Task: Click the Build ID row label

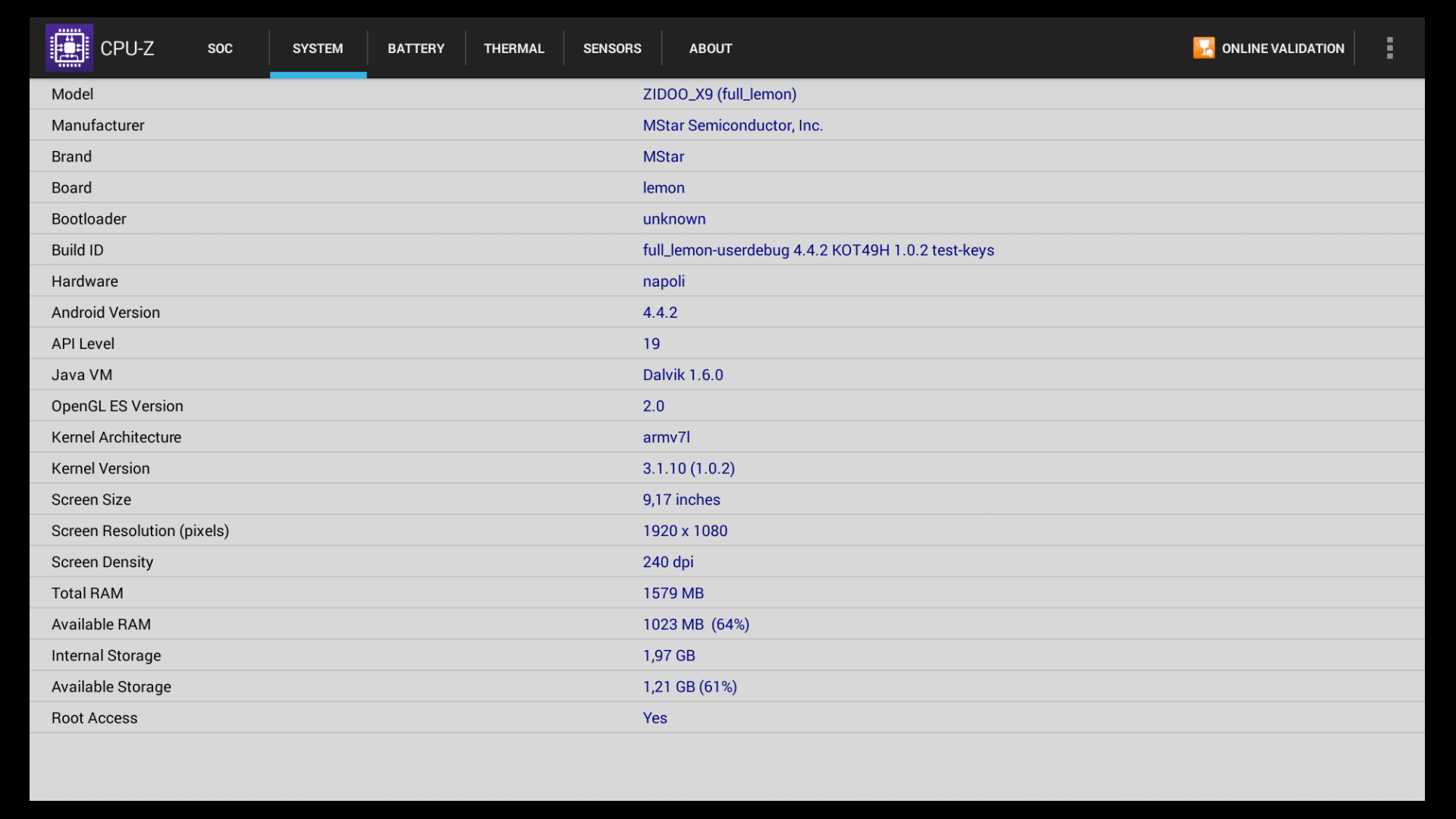Action: point(77,249)
